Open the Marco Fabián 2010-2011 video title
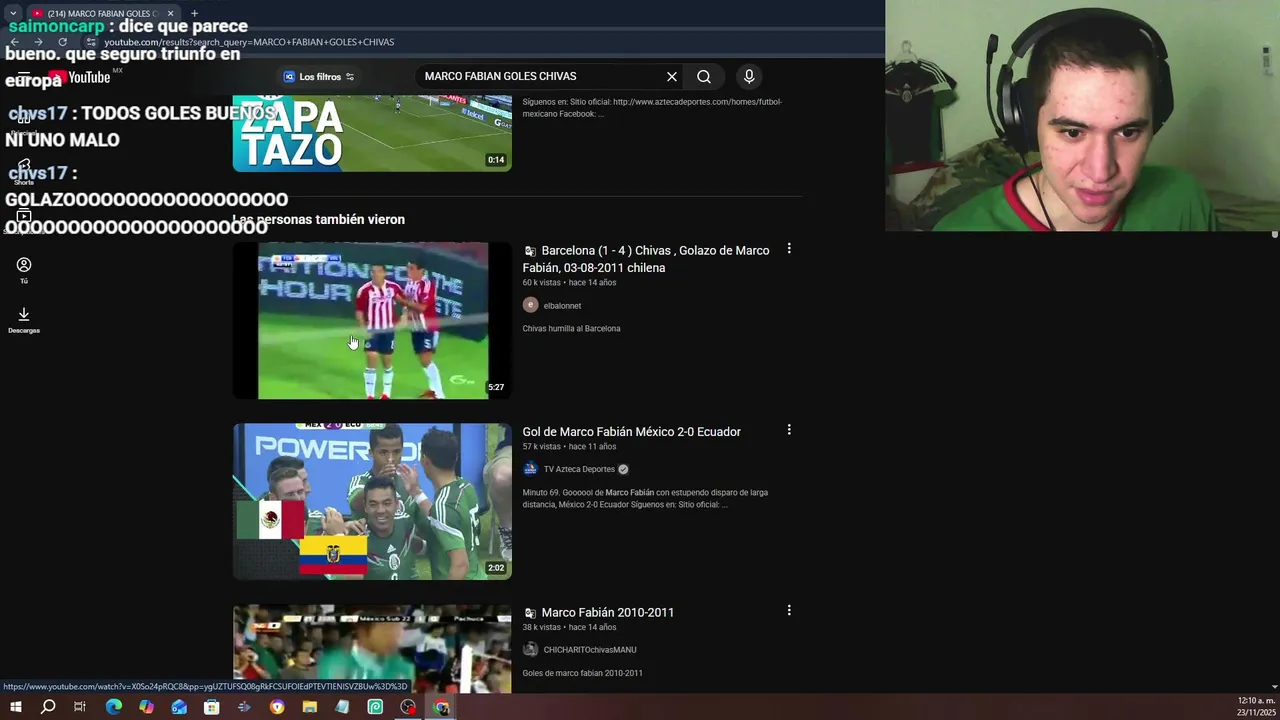Viewport: 1280px width, 720px height. coord(607,612)
